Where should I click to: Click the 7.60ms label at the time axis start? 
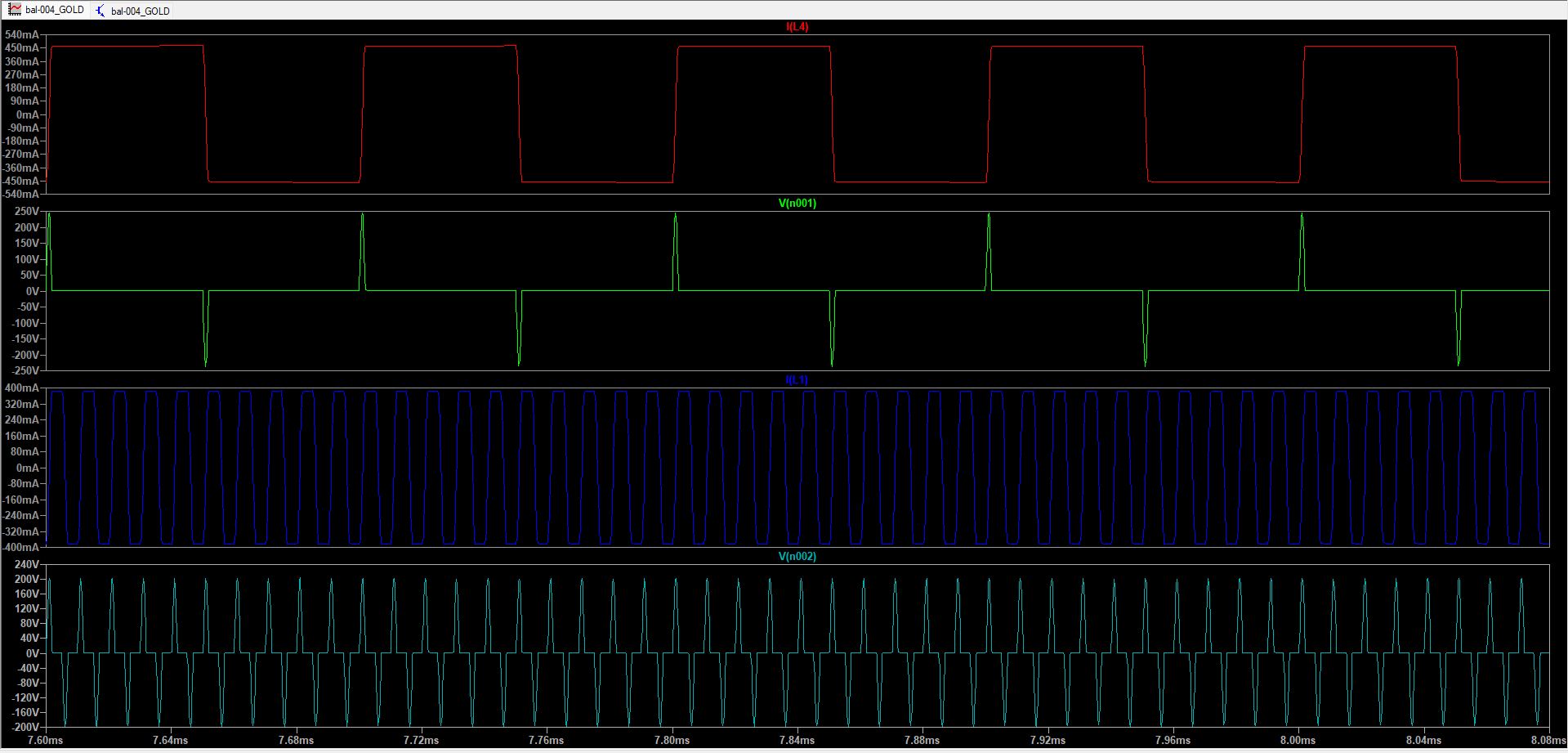tap(45, 740)
